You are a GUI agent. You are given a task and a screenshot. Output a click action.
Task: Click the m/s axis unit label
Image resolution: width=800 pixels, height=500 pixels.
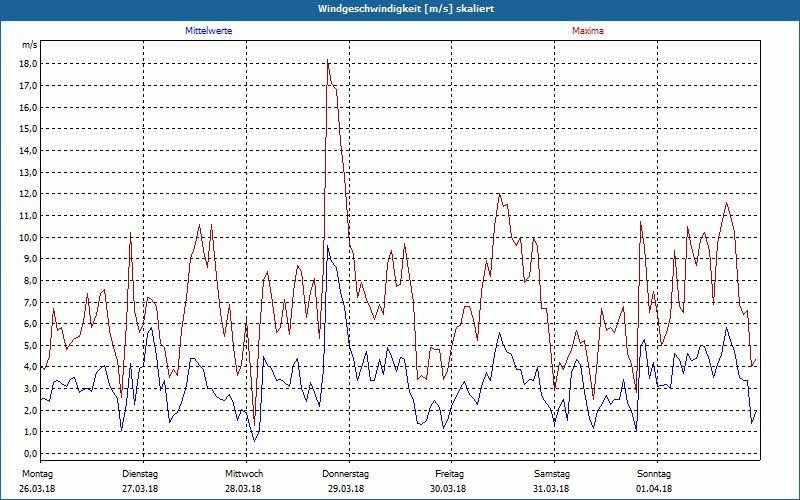point(30,45)
